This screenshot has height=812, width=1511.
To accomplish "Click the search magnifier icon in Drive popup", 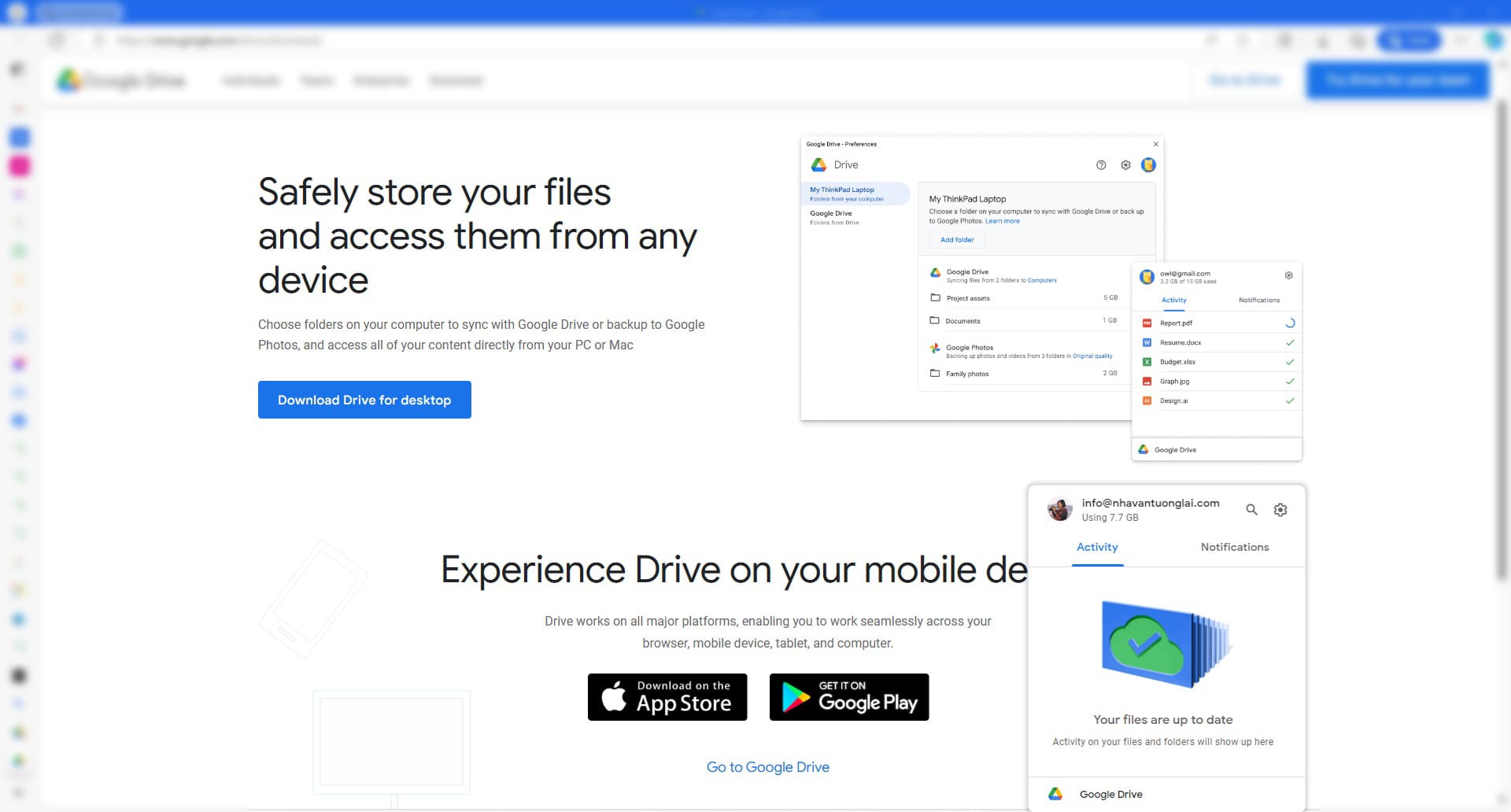I will pos(1251,510).
